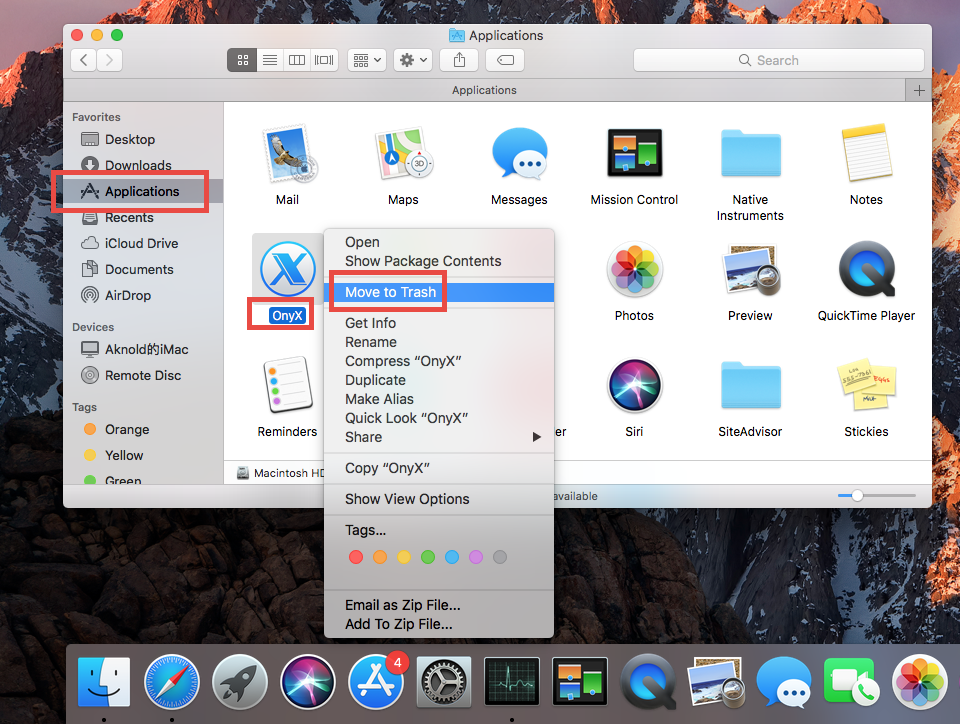Viewport: 960px width, 724px height.
Task: Tag OnyX with the red color swatch
Action: click(x=356, y=557)
